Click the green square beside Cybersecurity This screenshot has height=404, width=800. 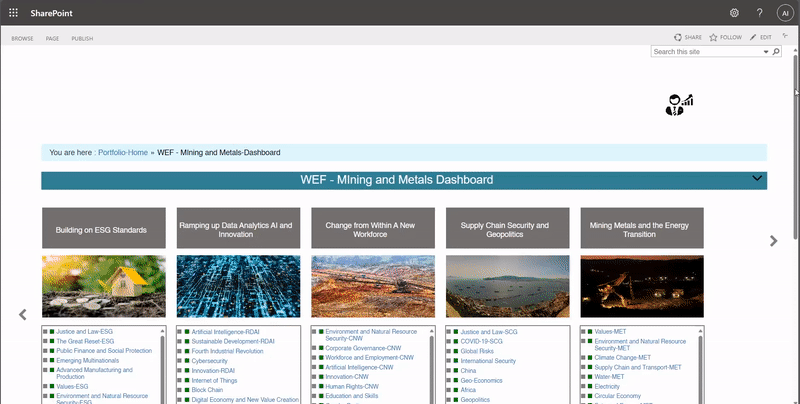pos(187,361)
